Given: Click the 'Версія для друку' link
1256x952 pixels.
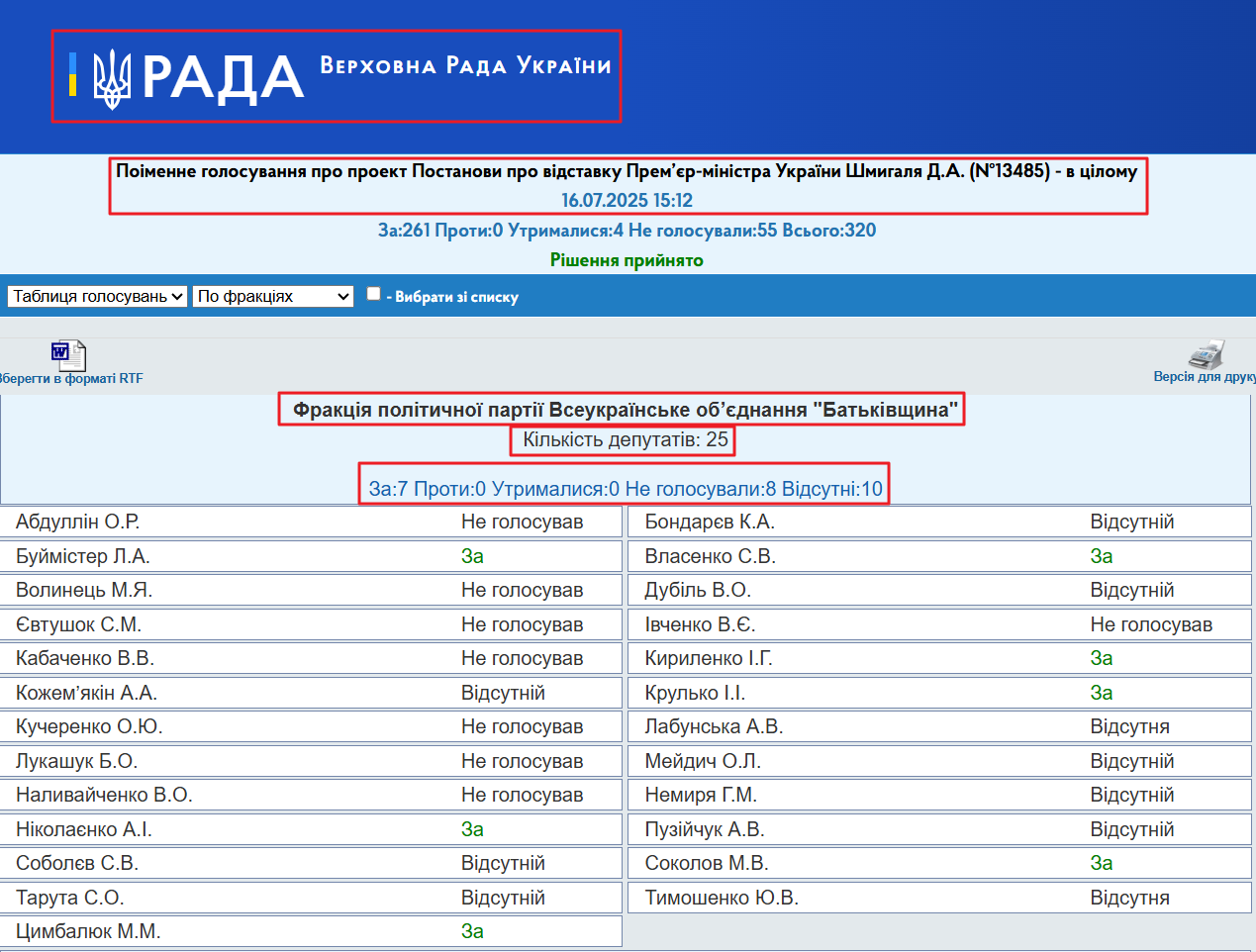Looking at the screenshot, I should click(x=1205, y=377).
